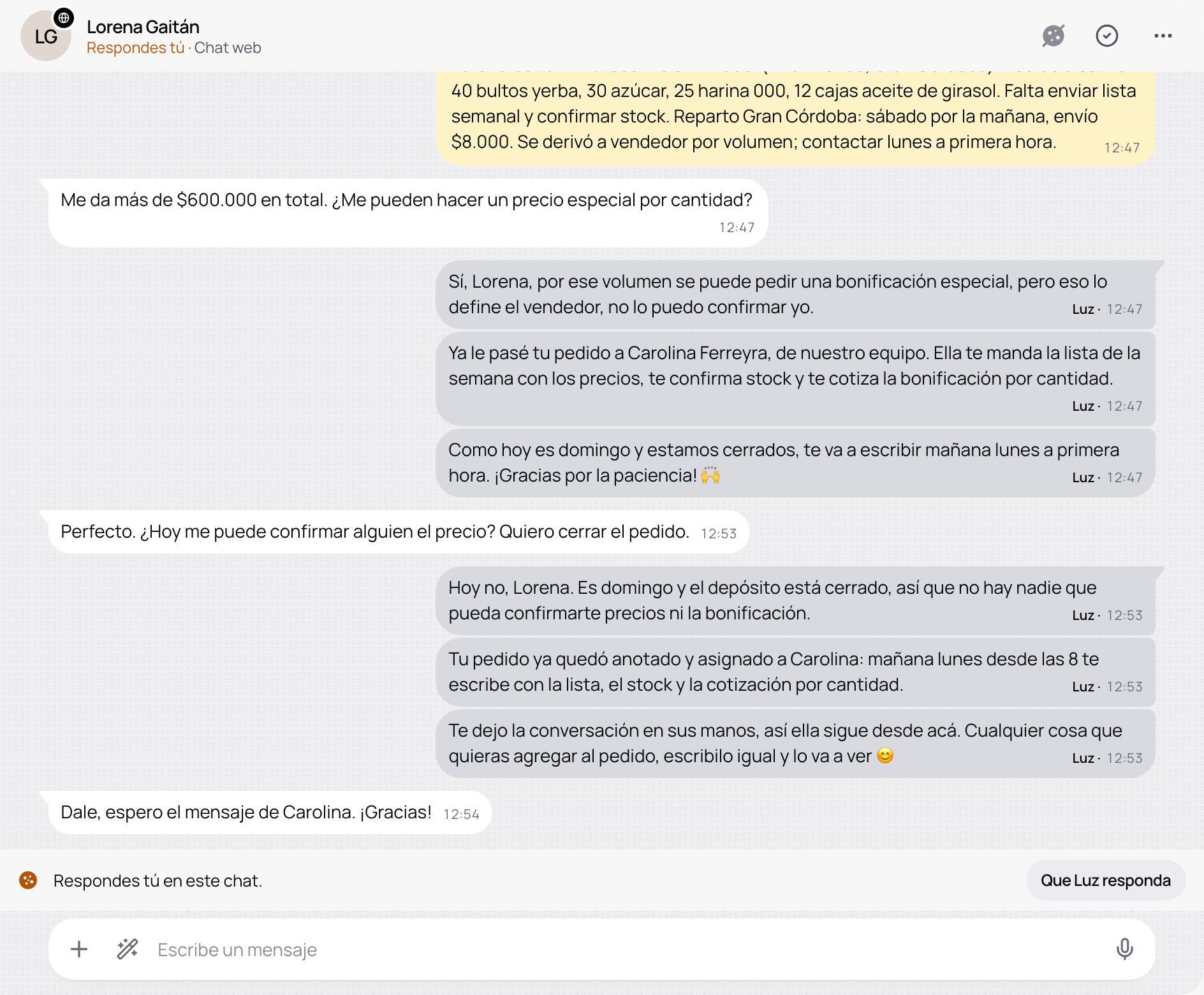Open the three-dot more options menu

(x=1163, y=36)
